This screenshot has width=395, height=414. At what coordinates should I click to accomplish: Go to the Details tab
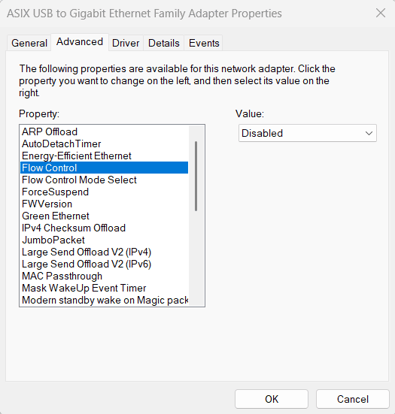[x=164, y=43]
